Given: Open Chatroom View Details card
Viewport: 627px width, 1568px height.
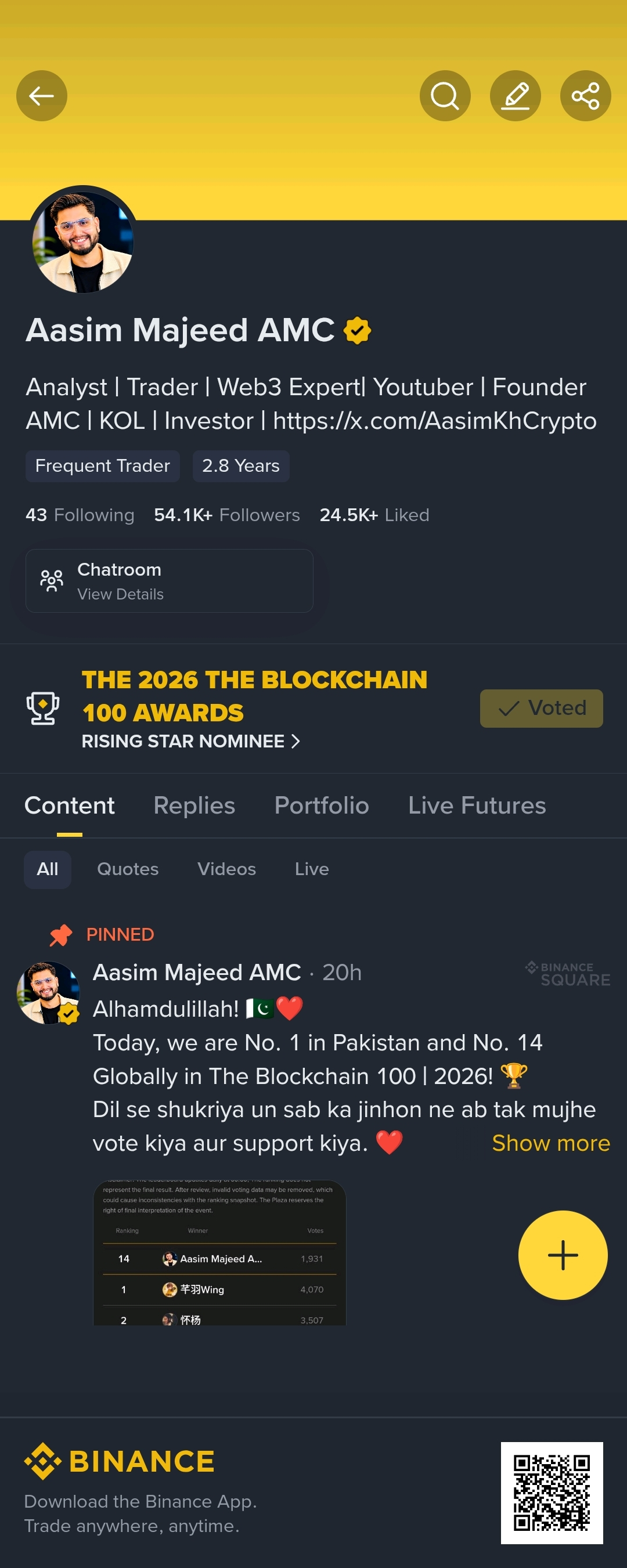Looking at the screenshot, I should 169,581.
